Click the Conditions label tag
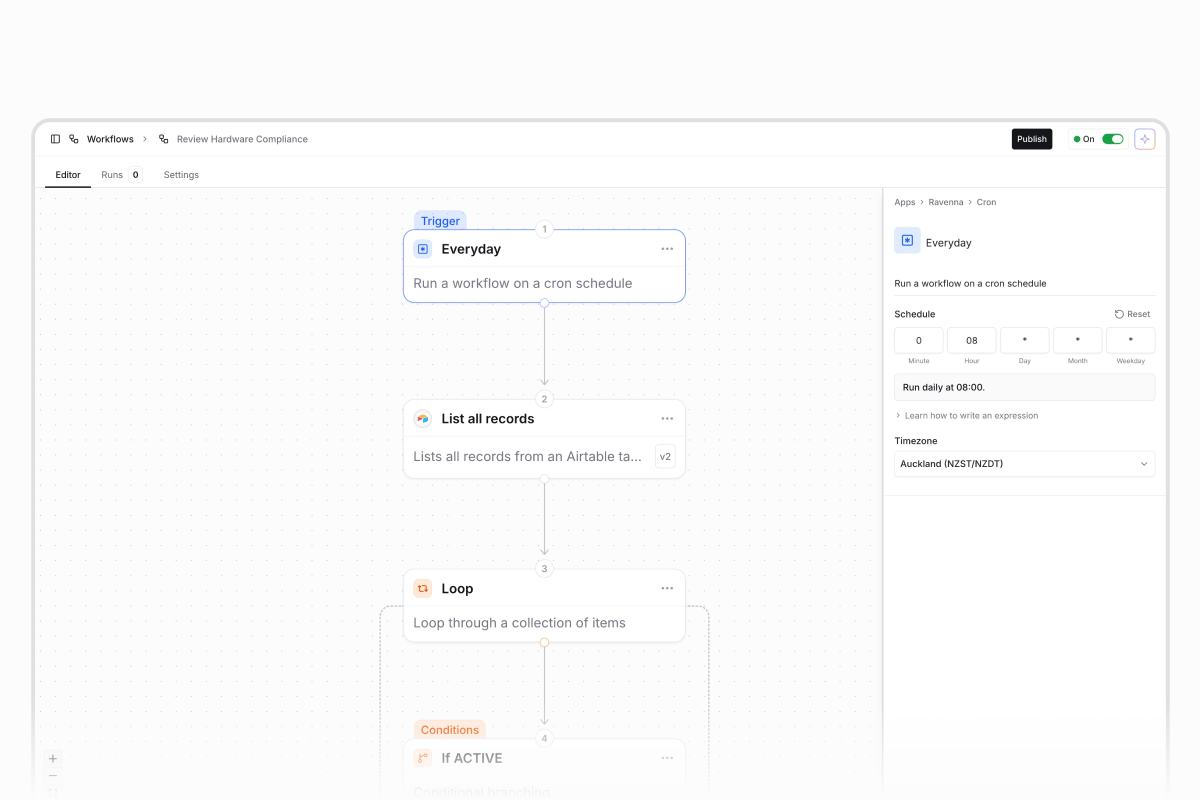The image size is (1200, 800). tap(450, 730)
